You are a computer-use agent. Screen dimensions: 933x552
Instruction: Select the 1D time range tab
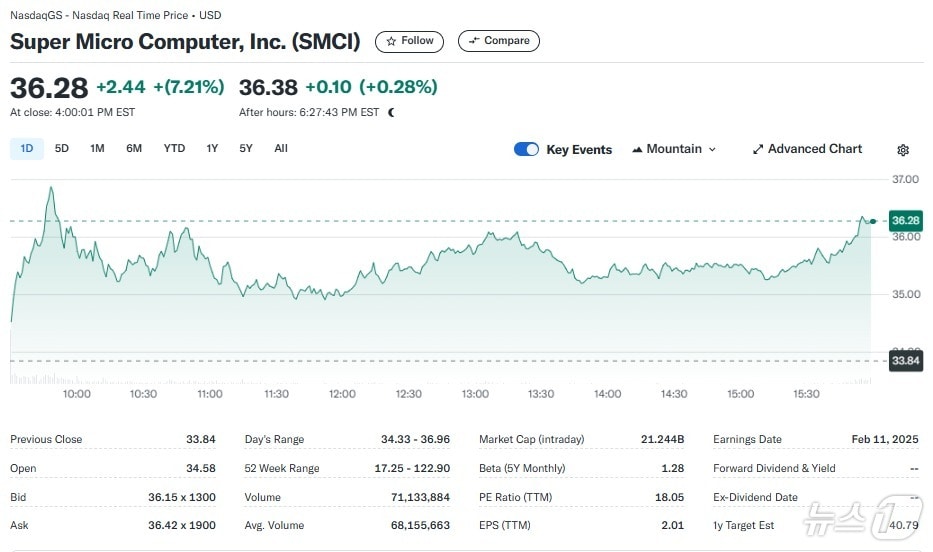coord(27,148)
